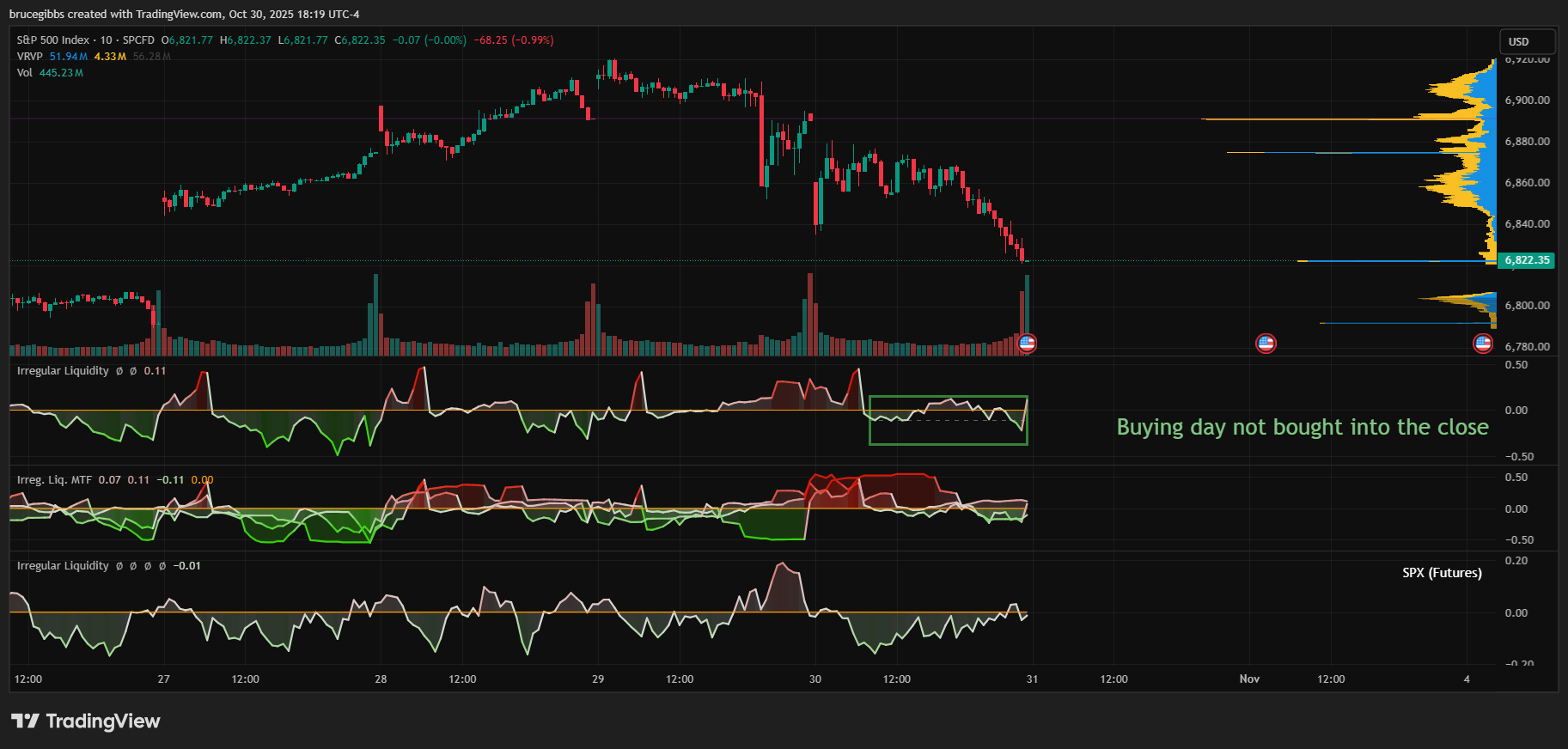The height and width of the screenshot is (749, 1568).
Task: Click the rightmost US flag event icon
Action: 1483,344
